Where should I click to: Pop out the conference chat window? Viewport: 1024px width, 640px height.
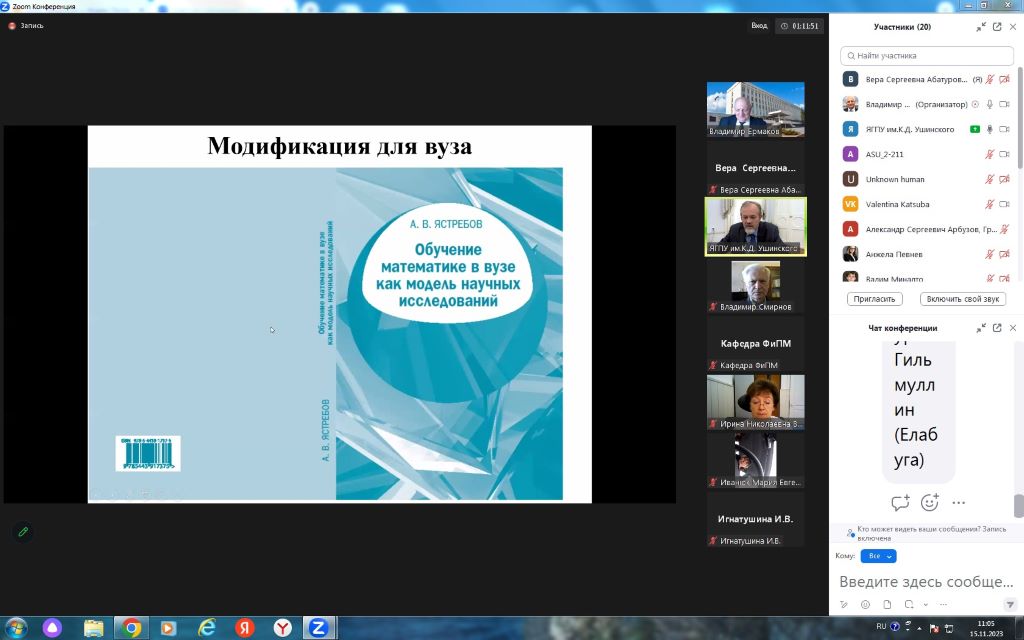point(997,328)
